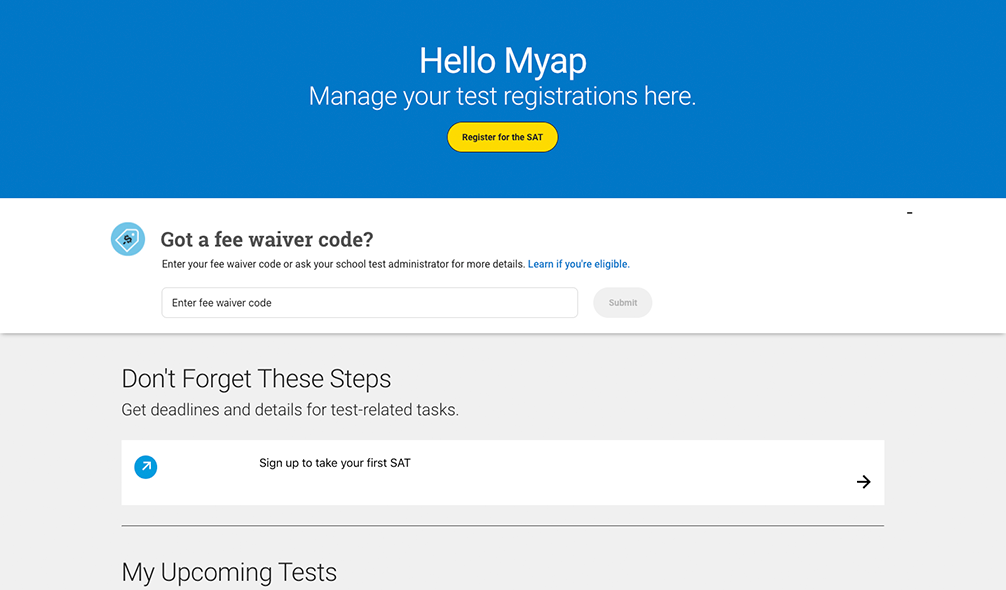Click the Don't Forget These Steps heading
The height and width of the screenshot is (590, 1006).
coord(256,379)
